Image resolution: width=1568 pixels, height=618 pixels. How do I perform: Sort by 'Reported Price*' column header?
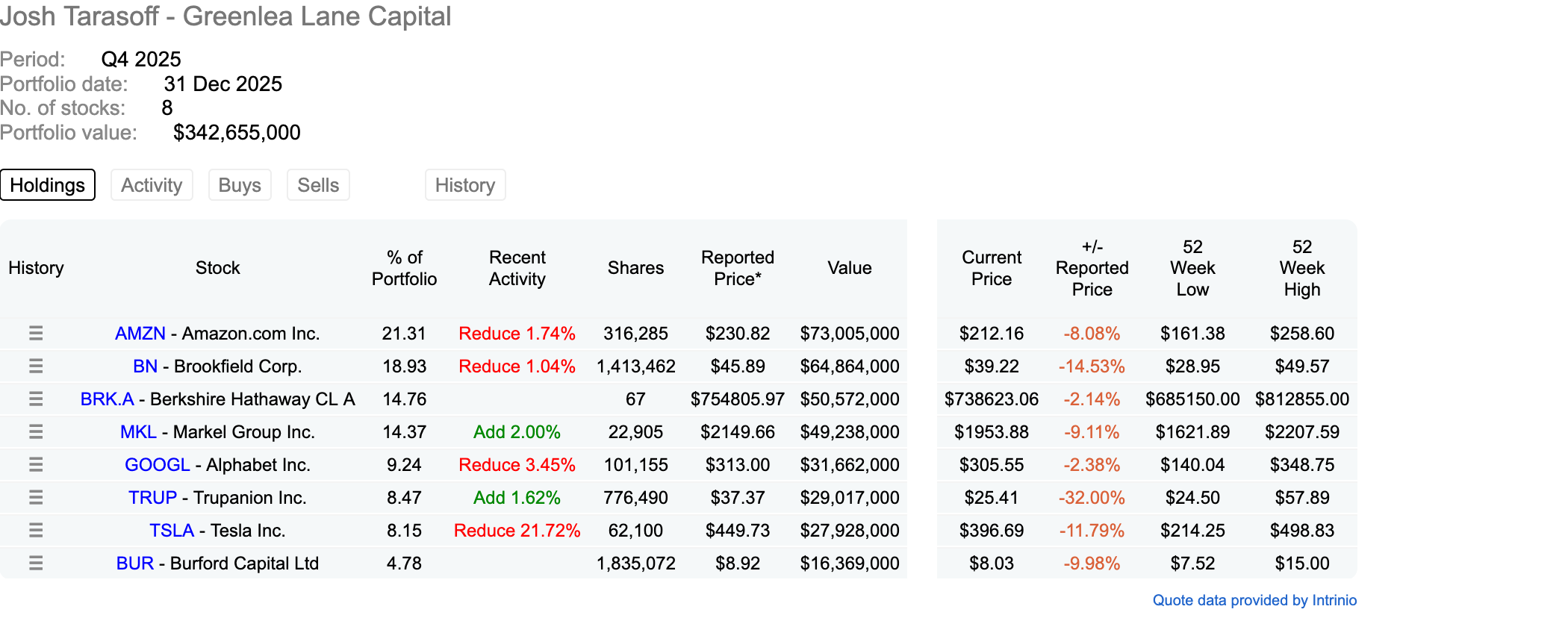coord(738,268)
